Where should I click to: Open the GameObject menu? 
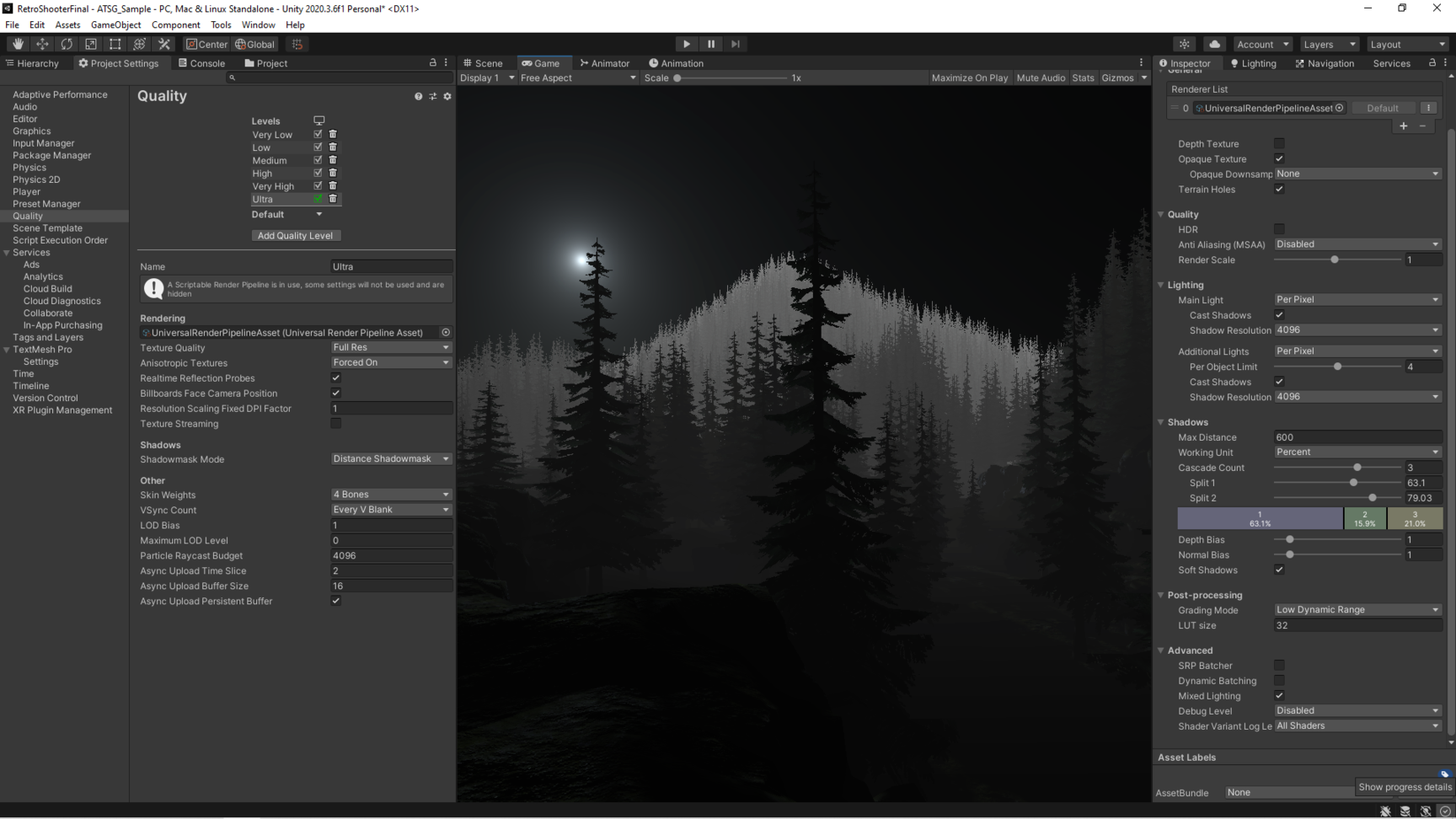tap(116, 24)
